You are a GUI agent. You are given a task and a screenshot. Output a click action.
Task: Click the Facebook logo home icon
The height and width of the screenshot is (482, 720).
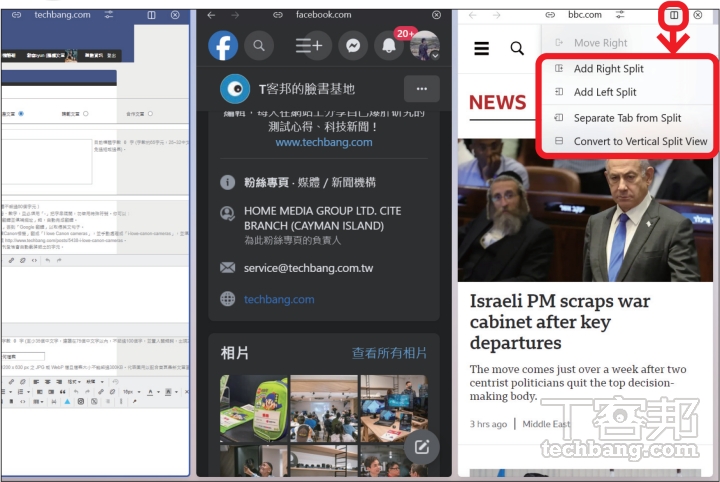point(223,46)
